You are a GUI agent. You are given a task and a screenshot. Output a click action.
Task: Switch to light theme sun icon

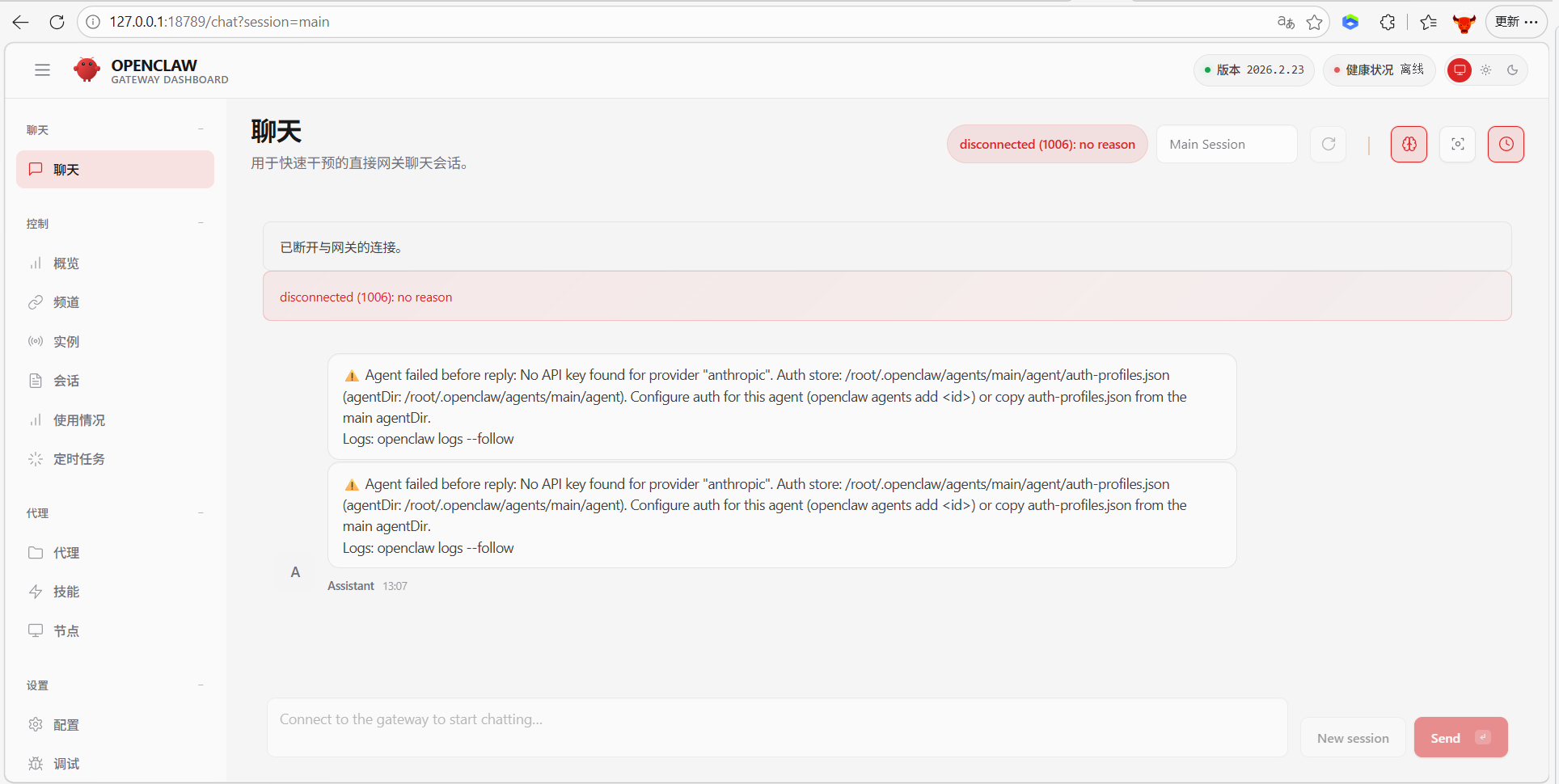coord(1486,70)
